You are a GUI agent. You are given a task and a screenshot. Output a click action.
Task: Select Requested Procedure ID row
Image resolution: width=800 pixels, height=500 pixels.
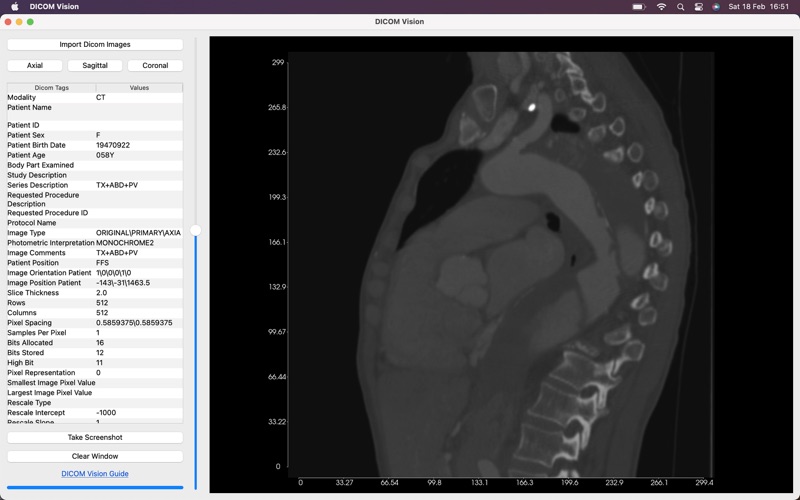click(x=95, y=213)
